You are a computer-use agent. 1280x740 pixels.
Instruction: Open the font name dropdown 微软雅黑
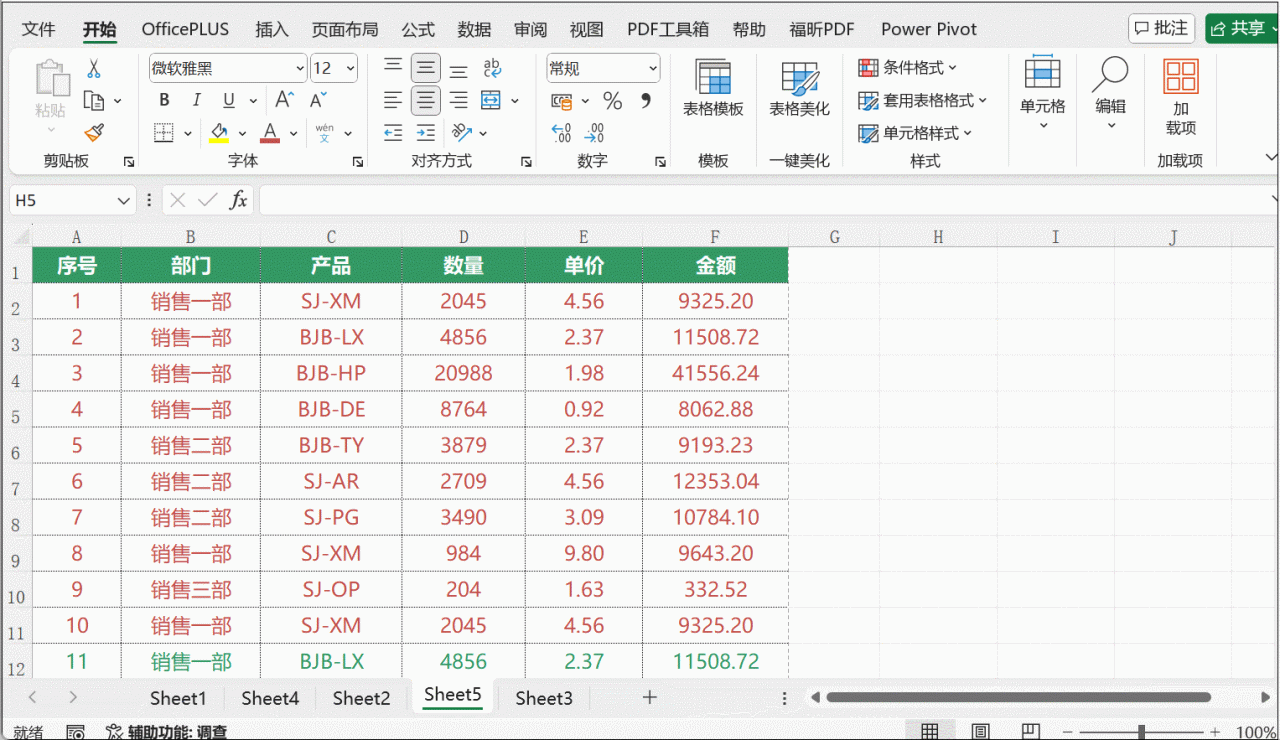[x=300, y=69]
